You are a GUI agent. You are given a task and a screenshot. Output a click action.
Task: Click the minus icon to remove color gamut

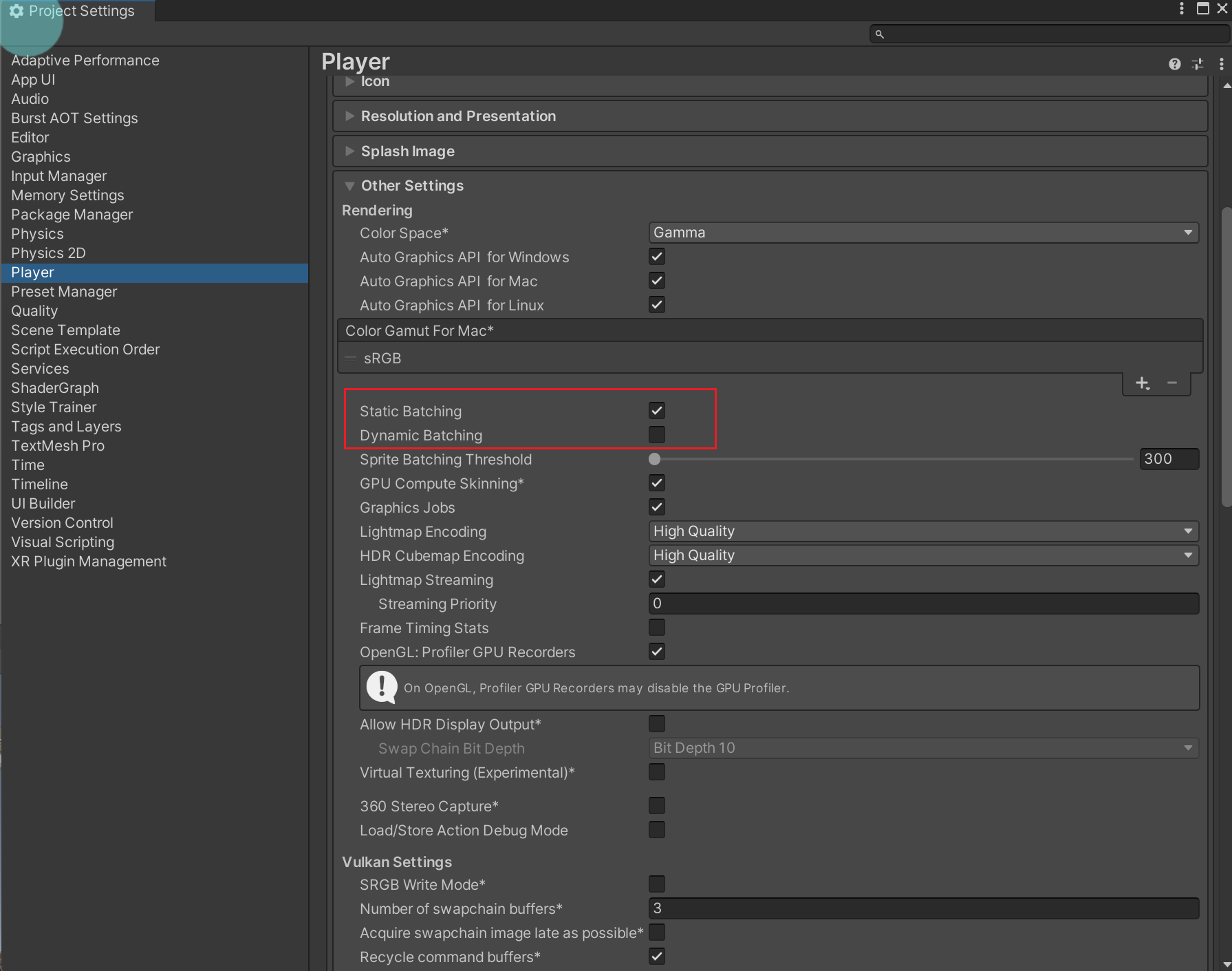coord(1172,383)
